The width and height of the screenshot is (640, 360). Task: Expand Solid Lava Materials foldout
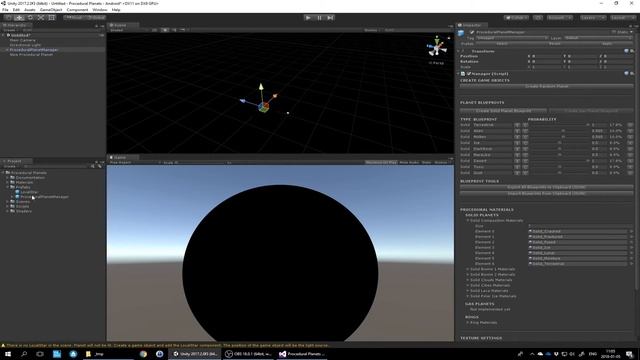(468, 291)
